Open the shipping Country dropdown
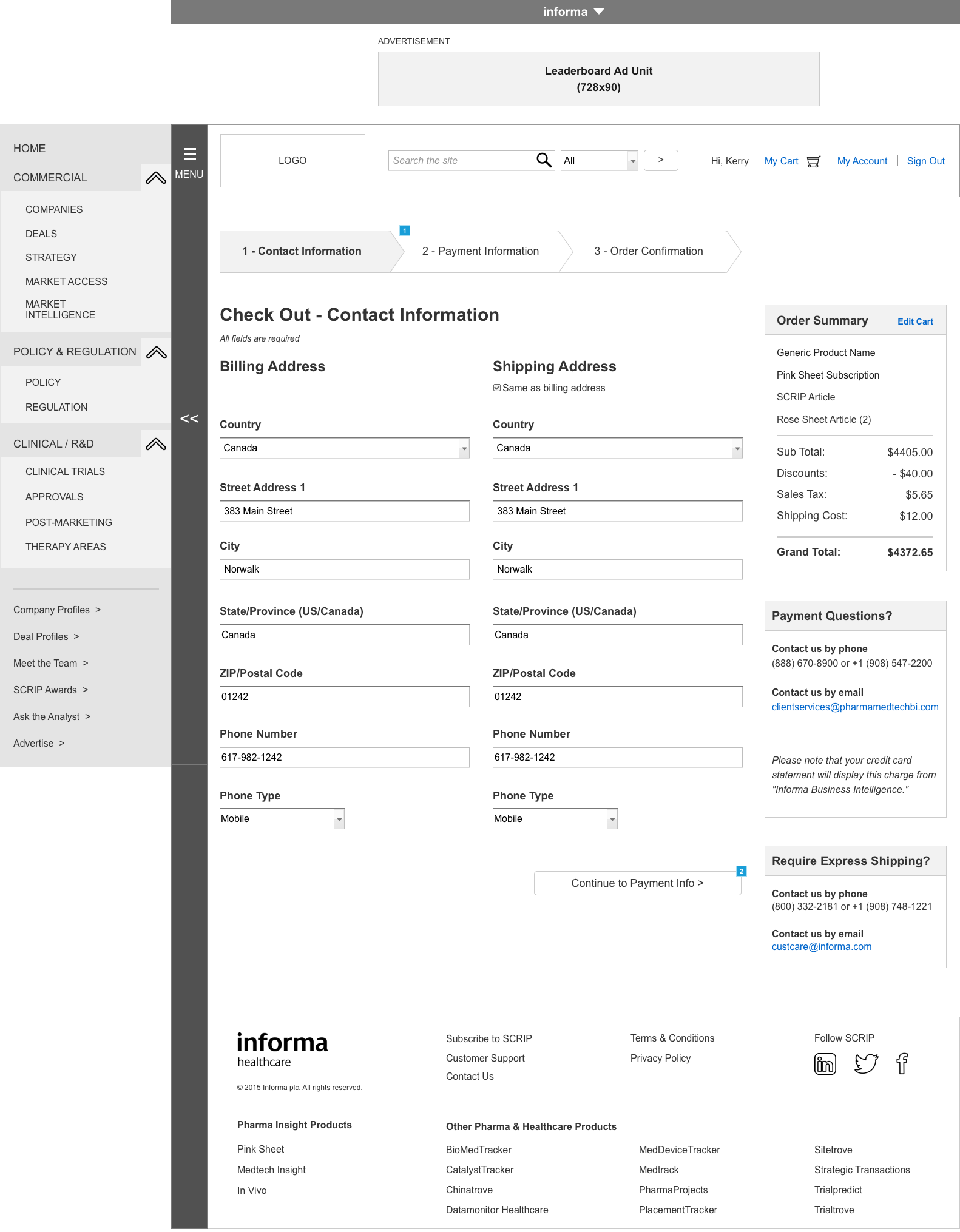The height and width of the screenshot is (1232, 960). point(617,448)
